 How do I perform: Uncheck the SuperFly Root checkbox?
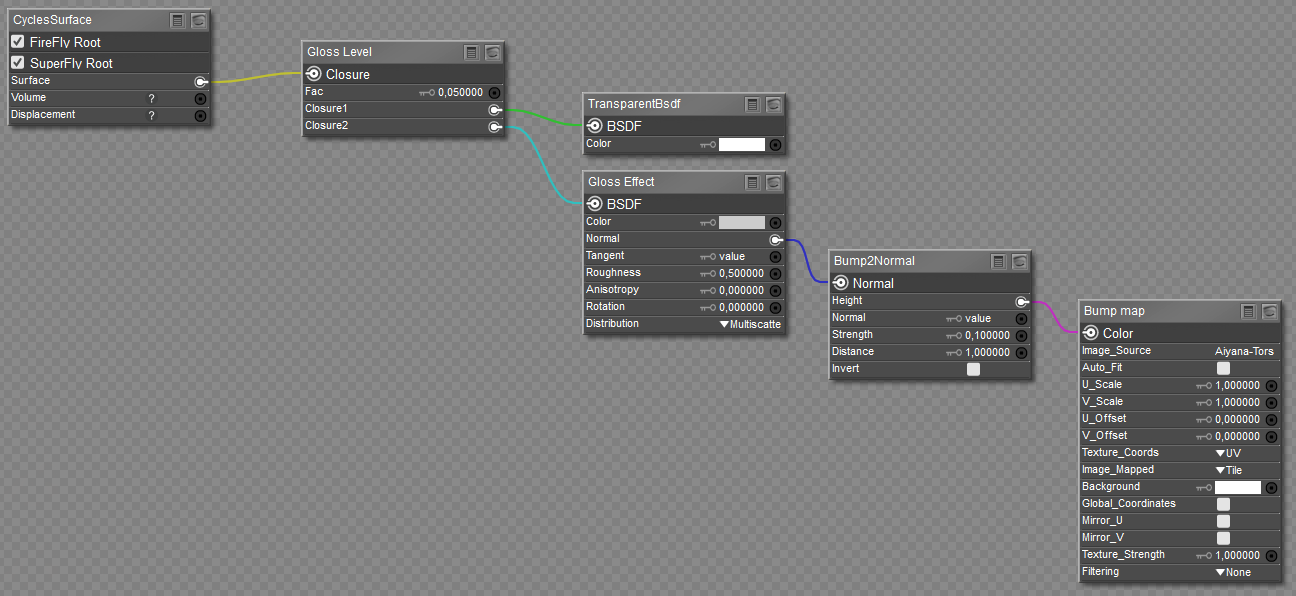coord(18,63)
